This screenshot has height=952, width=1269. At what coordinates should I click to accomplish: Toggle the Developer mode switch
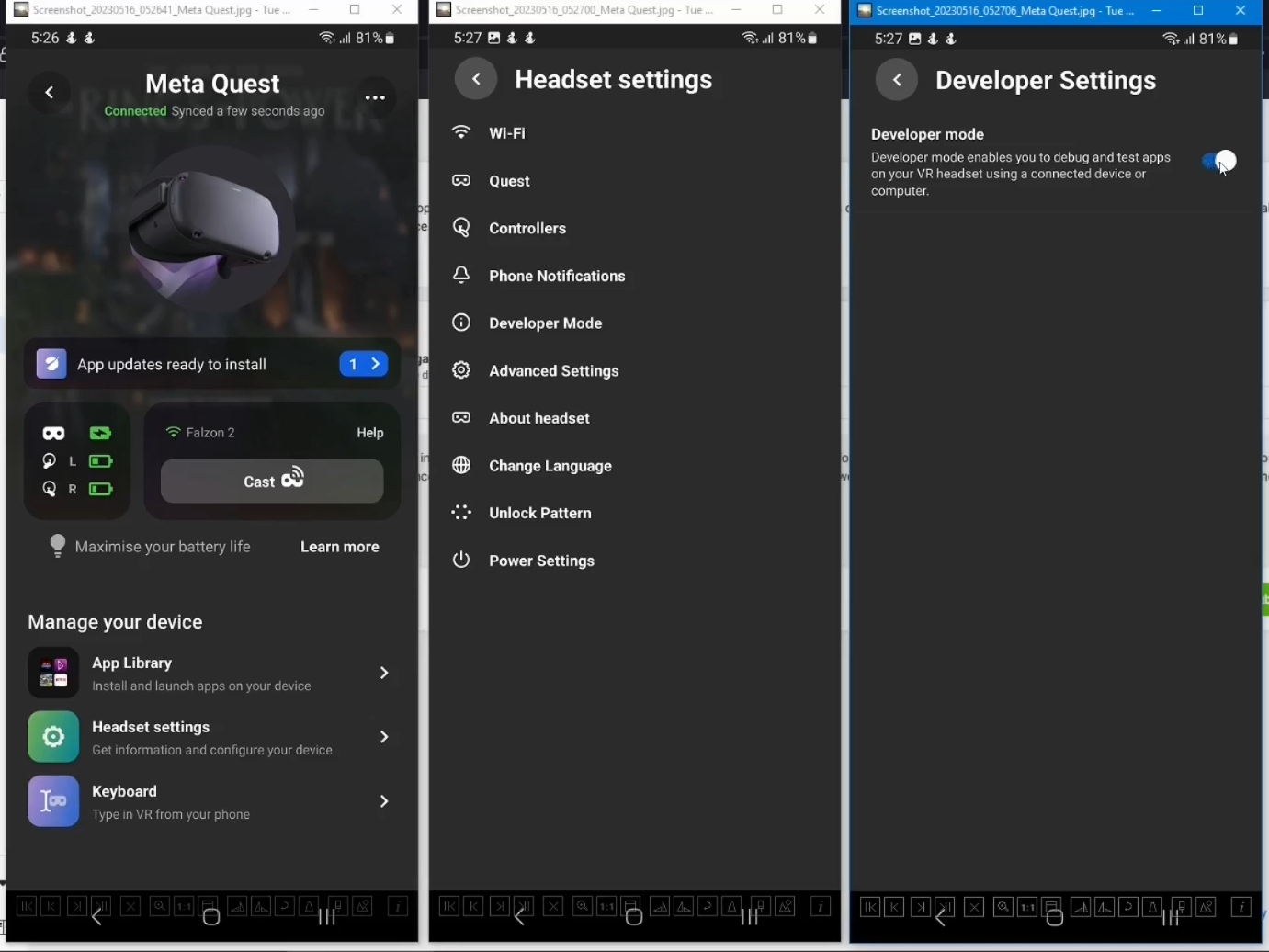pyautogui.click(x=1219, y=162)
